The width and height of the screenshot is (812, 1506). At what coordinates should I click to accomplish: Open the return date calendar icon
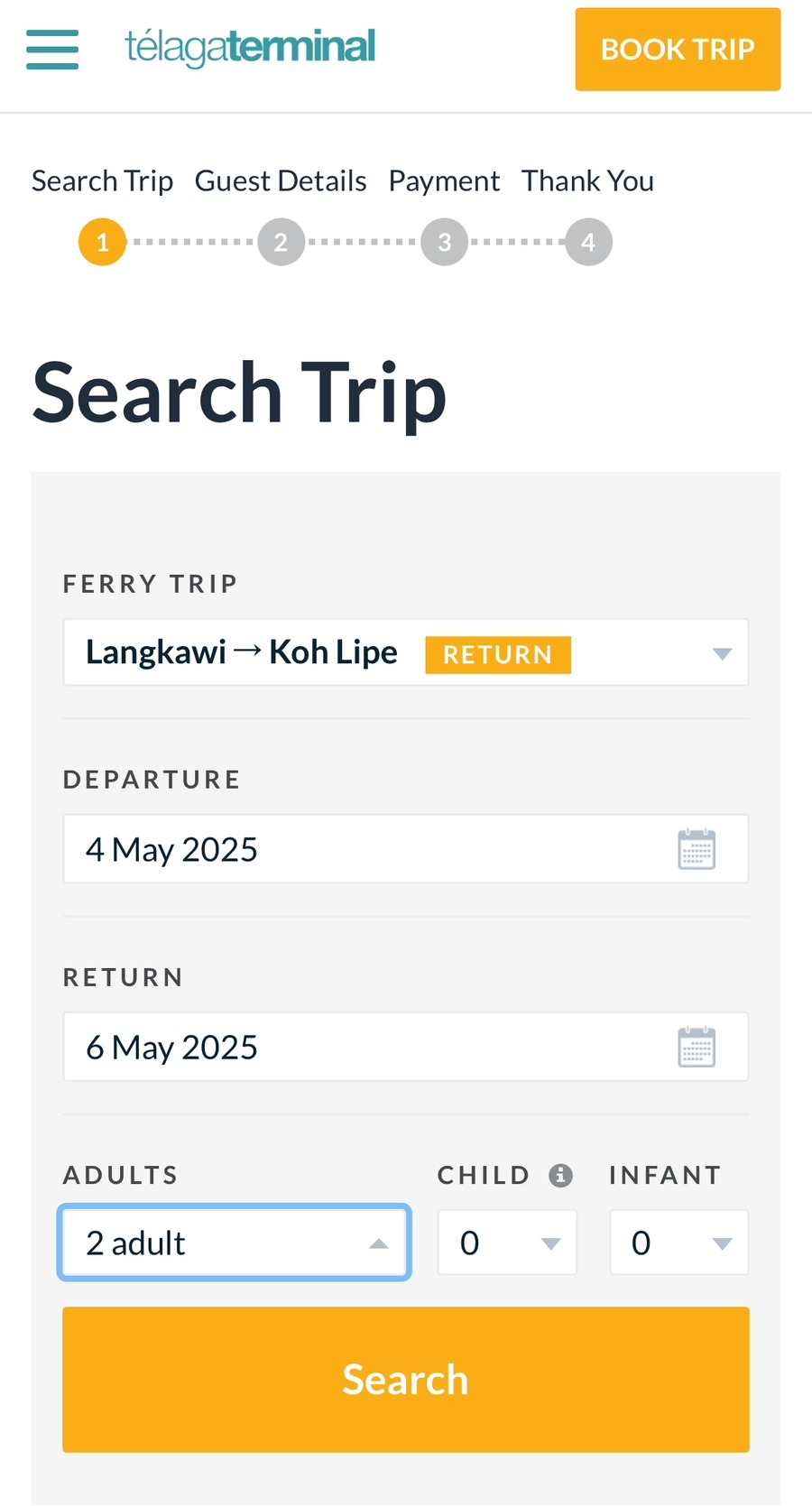click(x=696, y=1047)
